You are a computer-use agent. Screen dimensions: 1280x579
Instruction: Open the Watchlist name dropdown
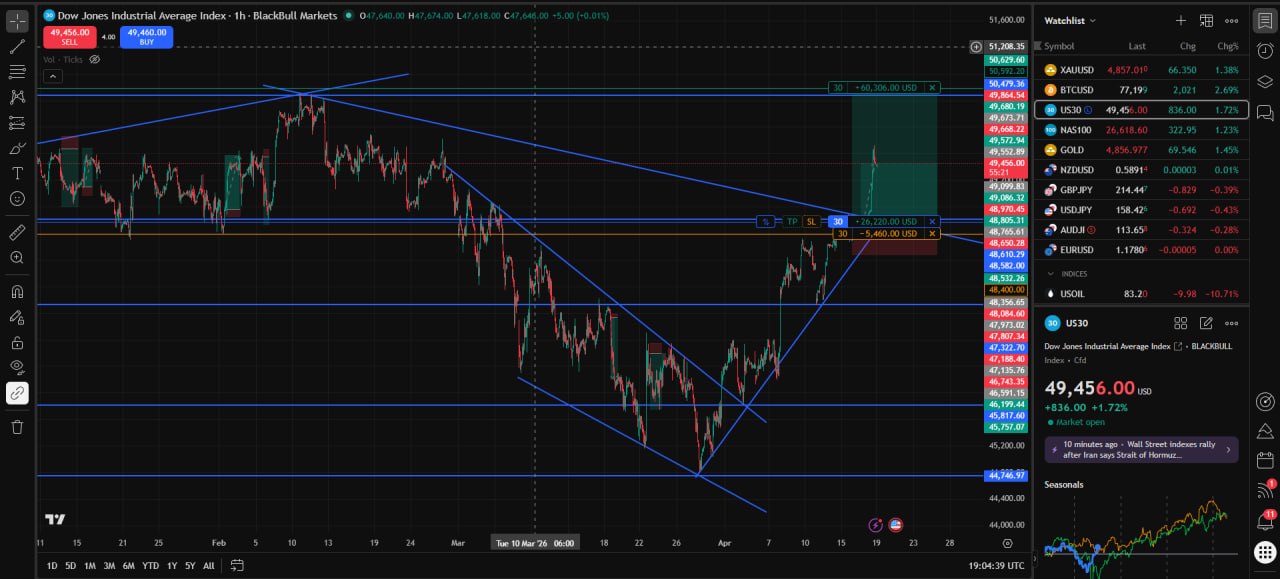click(1071, 20)
